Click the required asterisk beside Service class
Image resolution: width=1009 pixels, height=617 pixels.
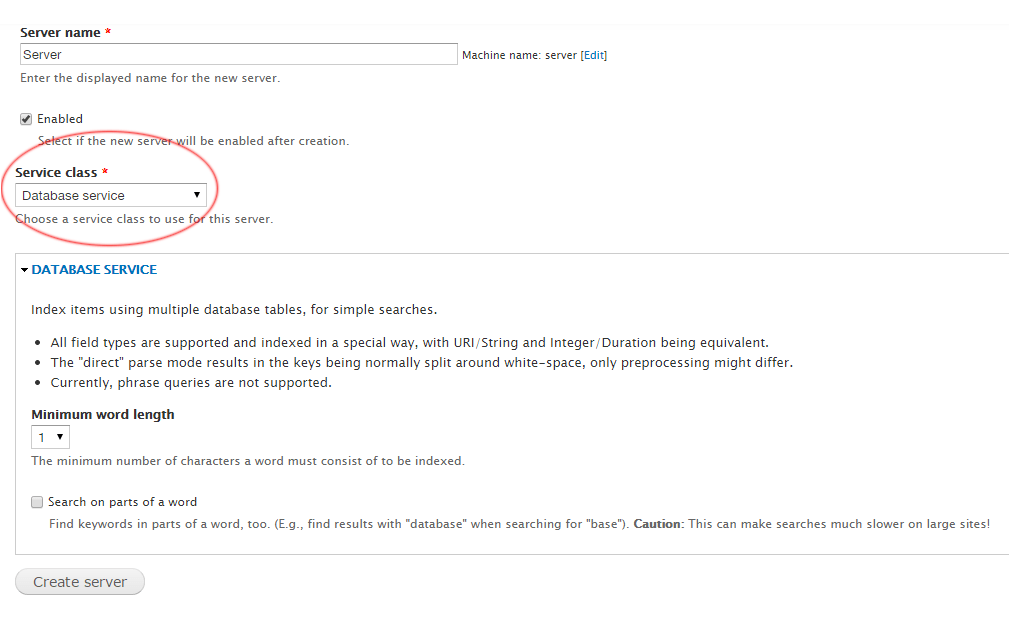(104, 172)
